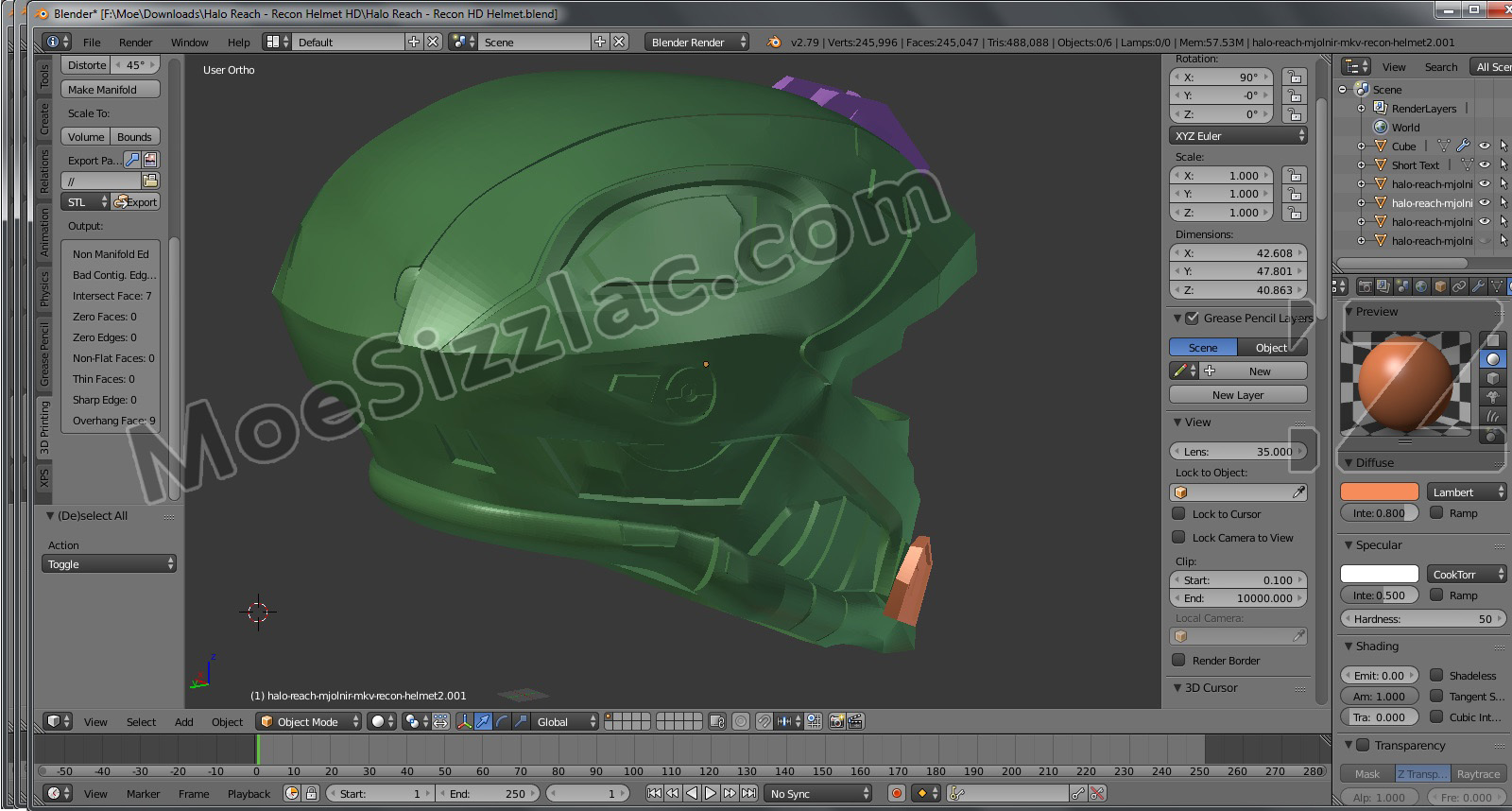The height and width of the screenshot is (811, 1512).
Task: Open the Global transform orientation dropdown
Action: (x=565, y=721)
